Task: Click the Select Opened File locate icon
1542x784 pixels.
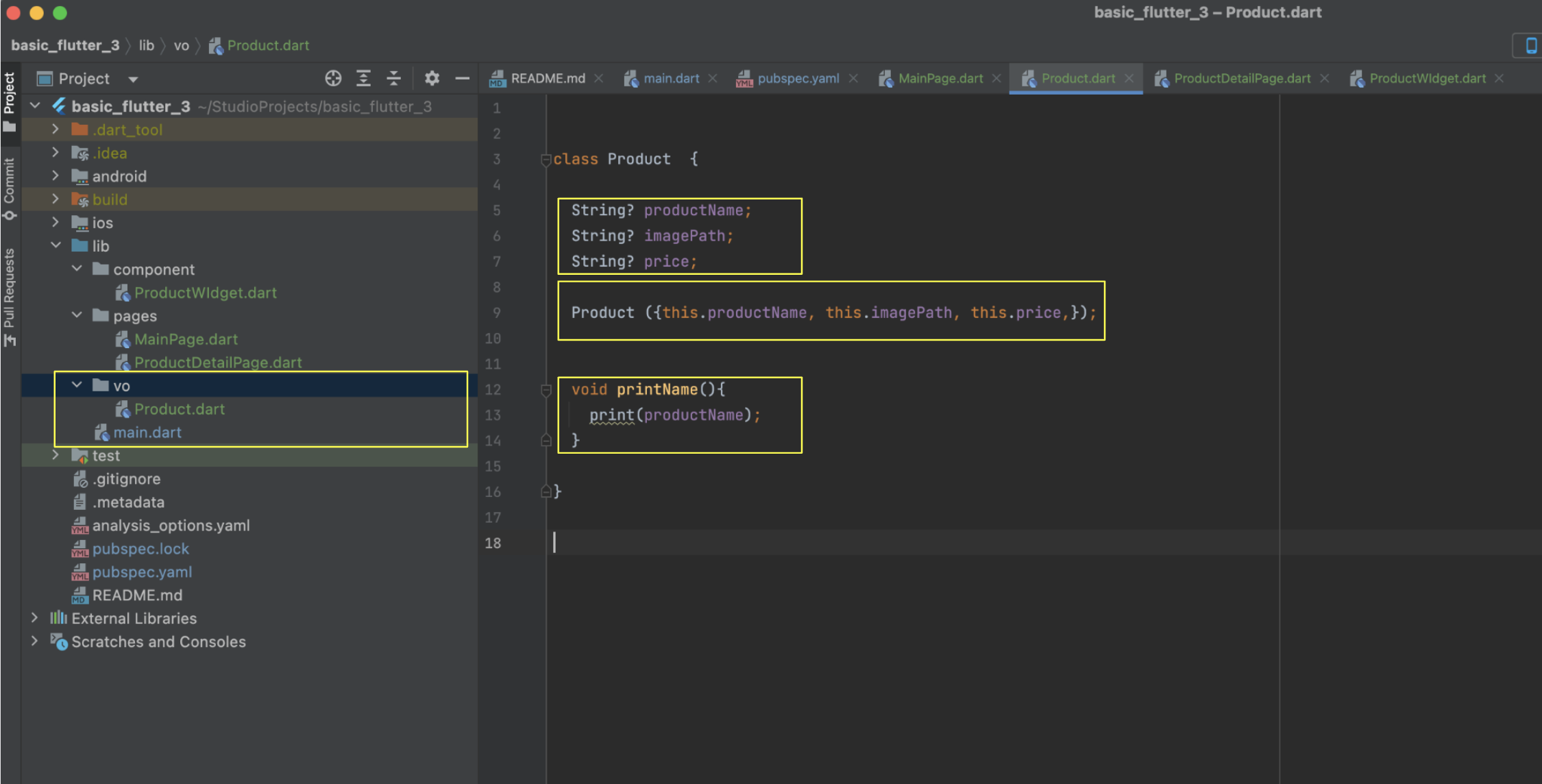Action: [333, 78]
